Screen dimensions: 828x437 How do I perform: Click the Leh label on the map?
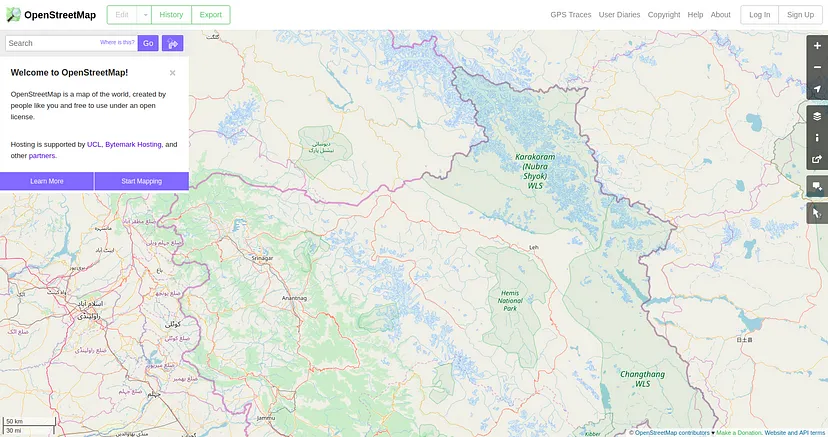pos(534,247)
